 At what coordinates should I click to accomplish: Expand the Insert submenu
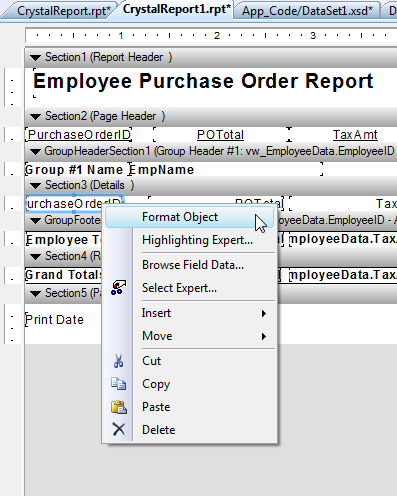[204, 313]
